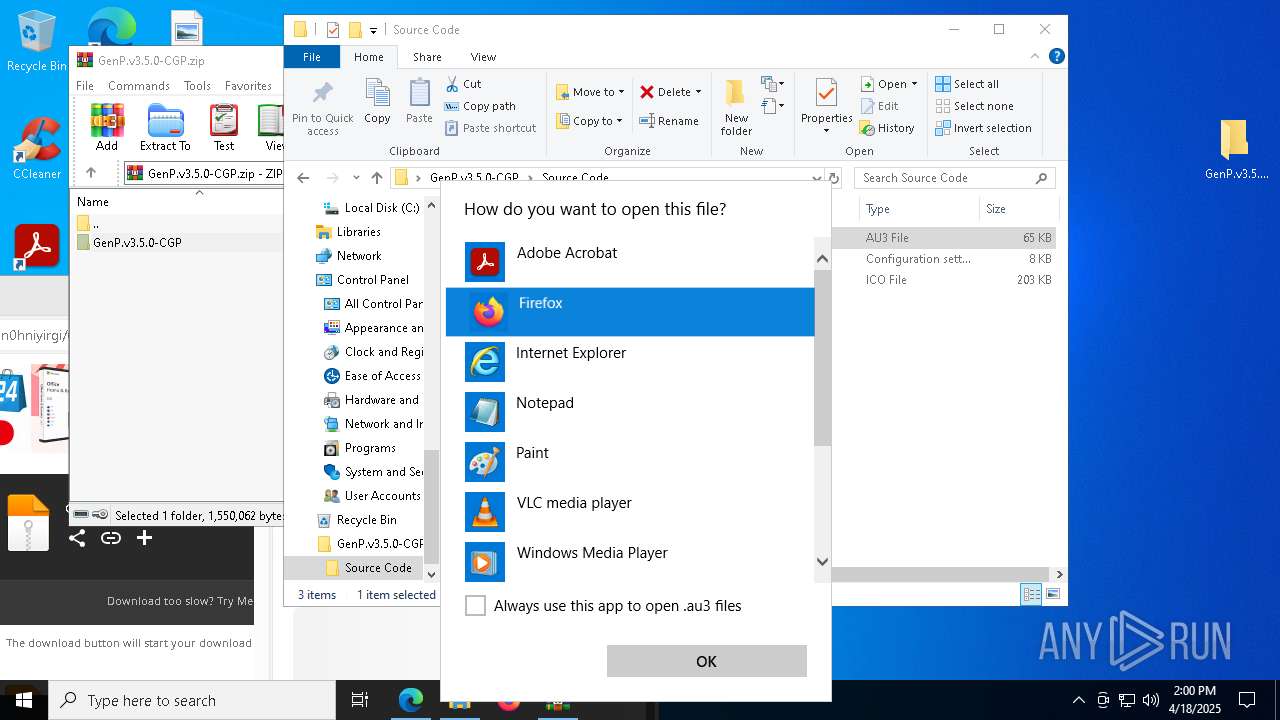The width and height of the screenshot is (1280, 720).
Task: Click the Type column header
Action: point(918,209)
